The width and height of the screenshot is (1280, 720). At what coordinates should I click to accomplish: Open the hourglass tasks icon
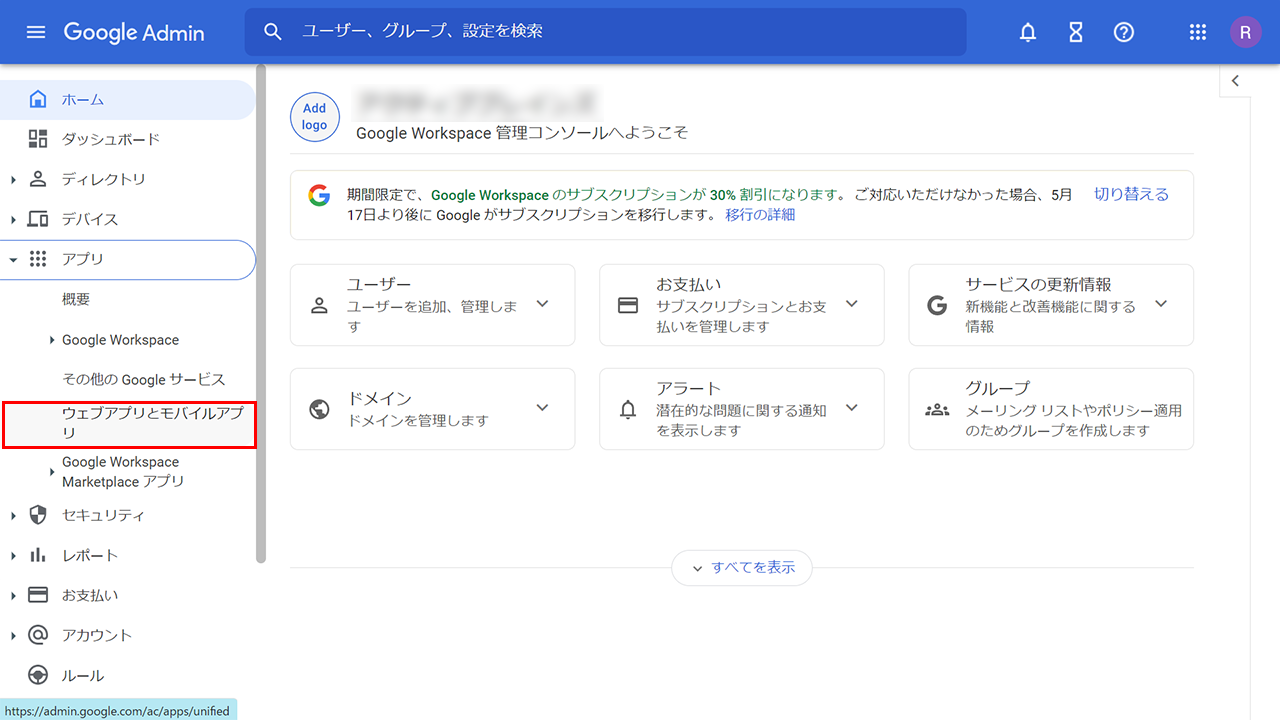1075,32
